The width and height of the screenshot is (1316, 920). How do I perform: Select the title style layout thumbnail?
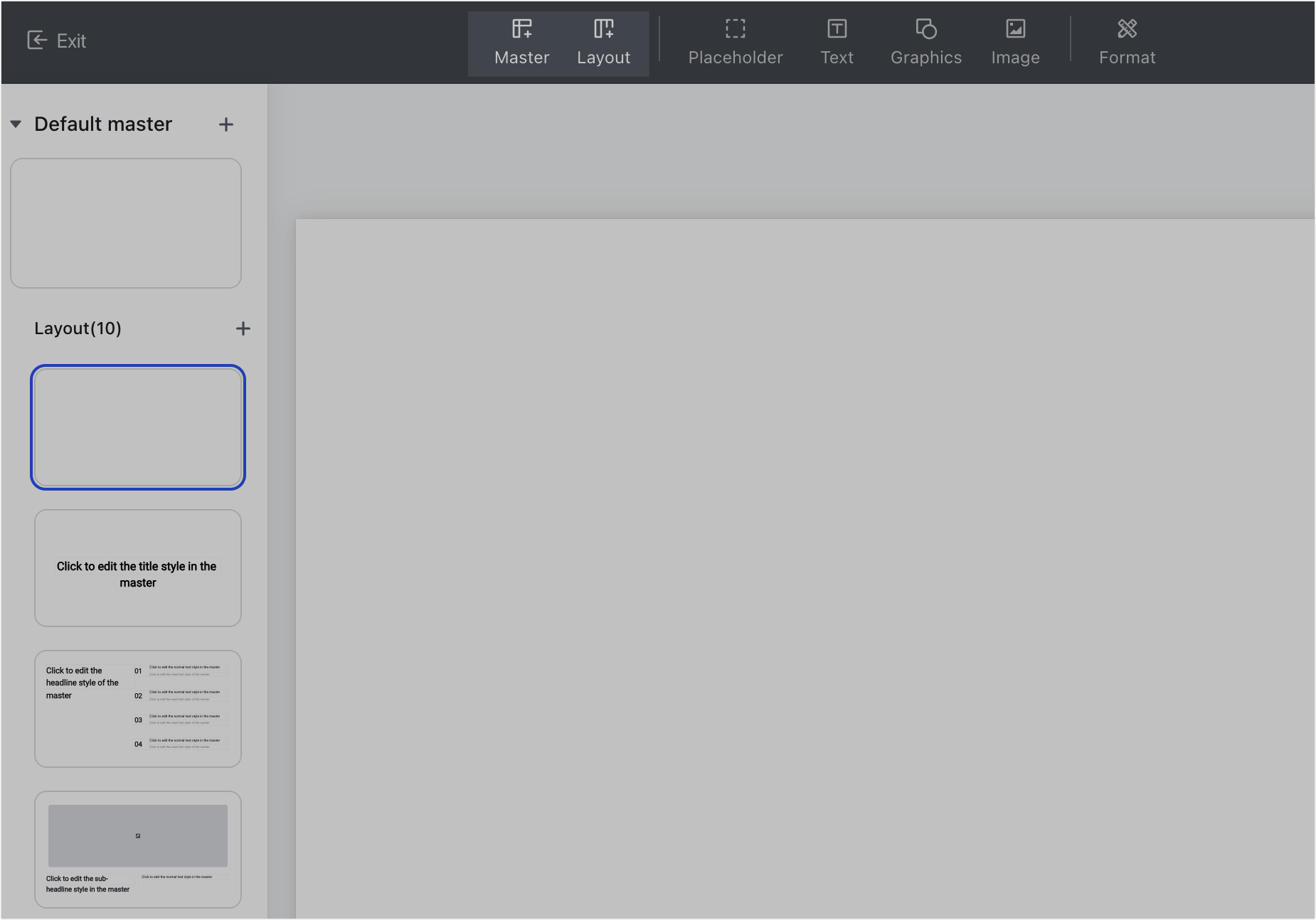[x=137, y=568]
